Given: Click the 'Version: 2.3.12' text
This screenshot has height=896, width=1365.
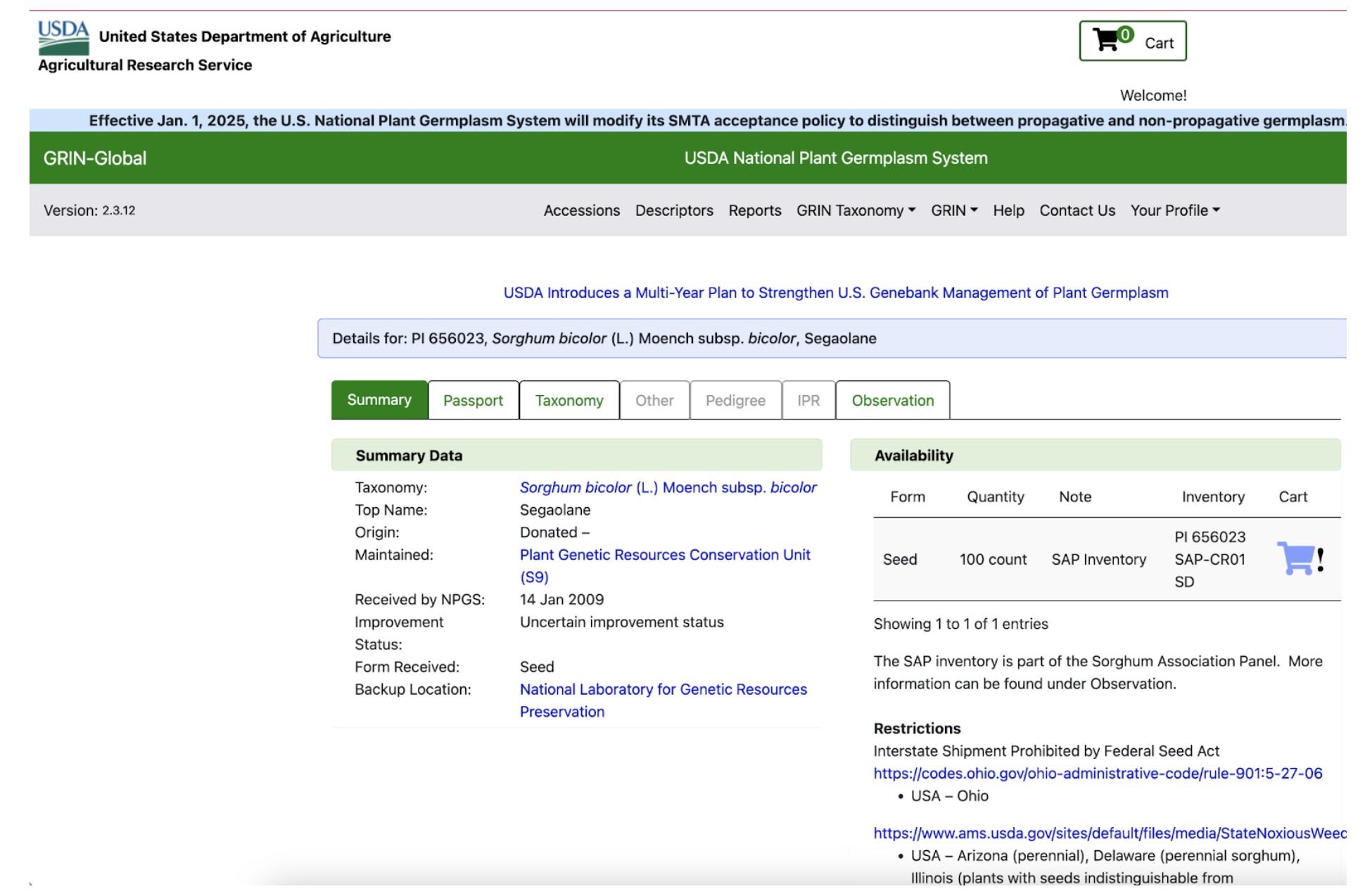Looking at the screenshot, I should pyautogui.click(x=89, y=210).
